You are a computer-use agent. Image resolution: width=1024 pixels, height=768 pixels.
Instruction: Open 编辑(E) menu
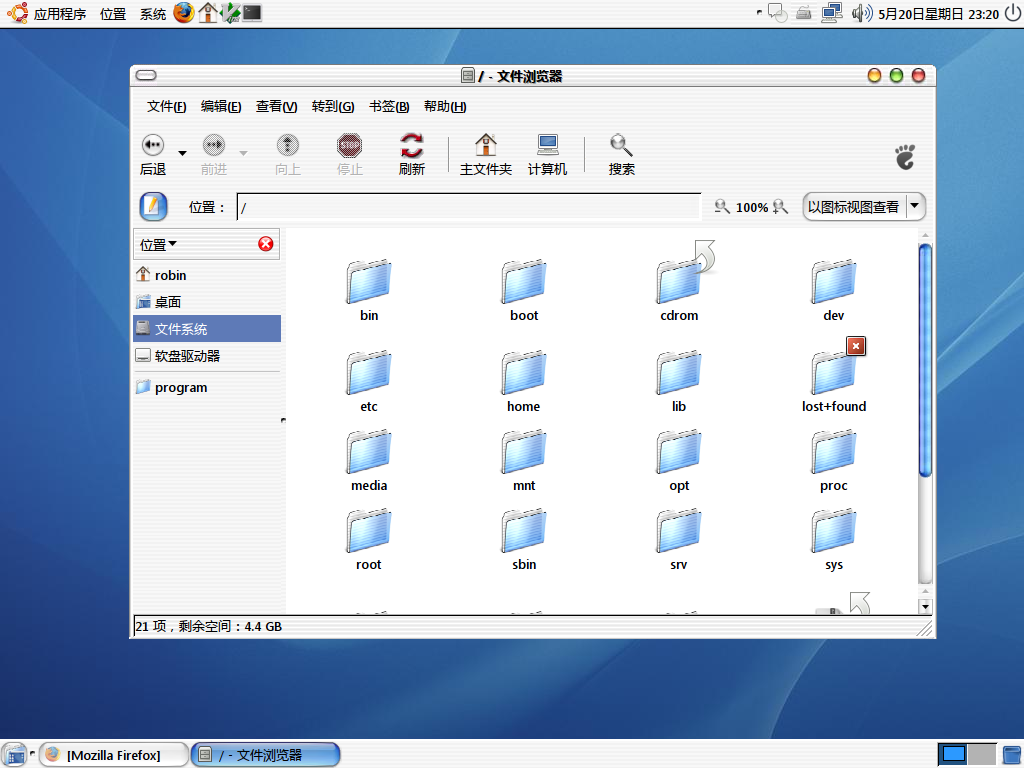pos(221,106)
